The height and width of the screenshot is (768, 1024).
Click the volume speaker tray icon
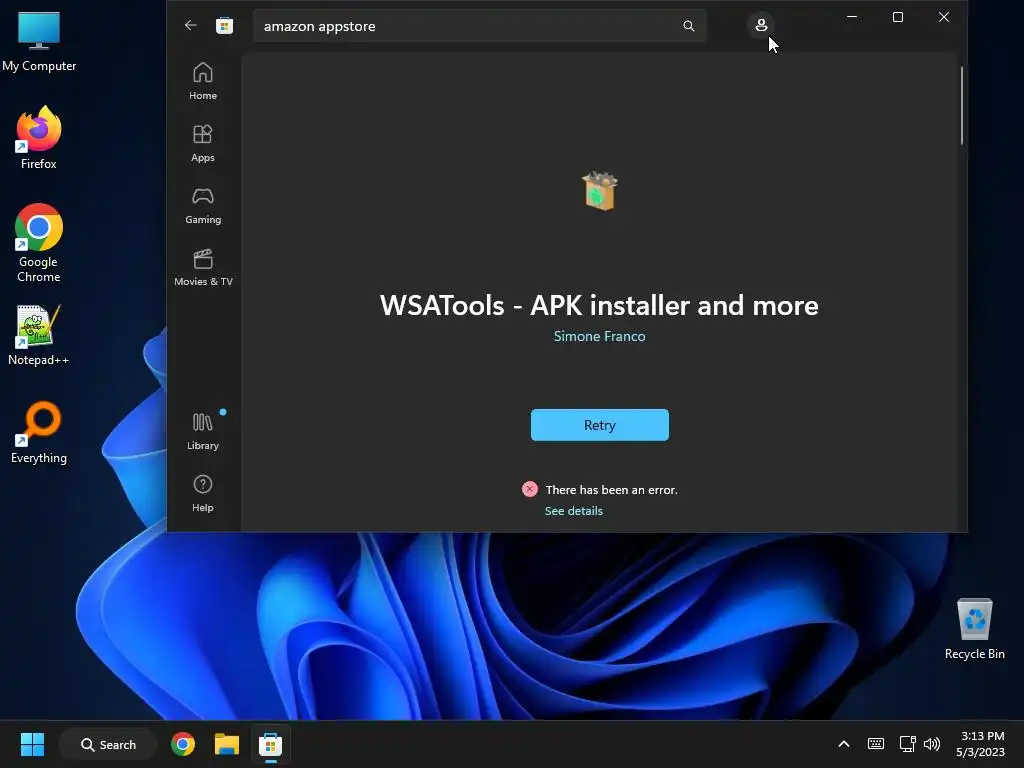point(932,744)
